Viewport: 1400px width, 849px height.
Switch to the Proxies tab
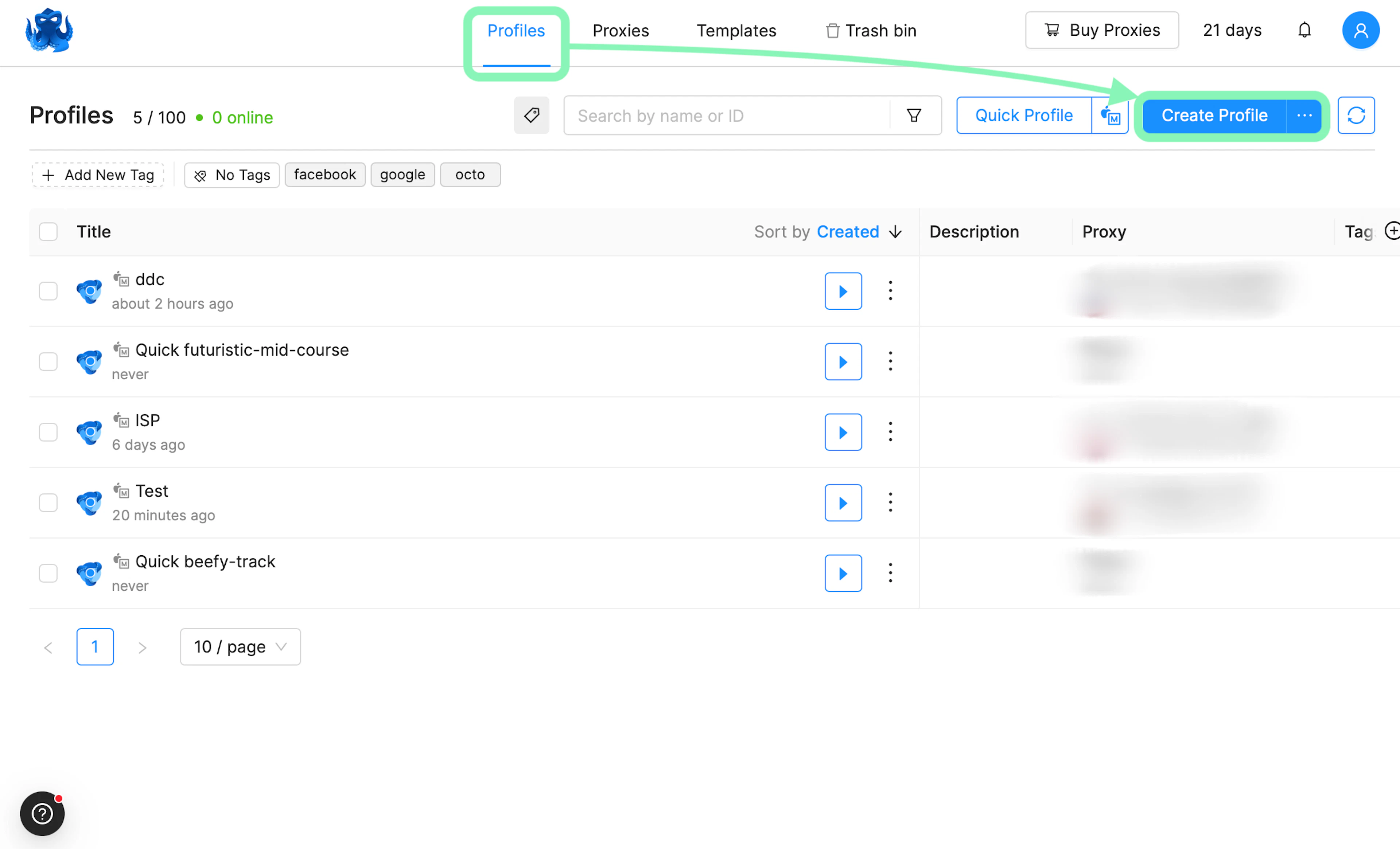621,31
